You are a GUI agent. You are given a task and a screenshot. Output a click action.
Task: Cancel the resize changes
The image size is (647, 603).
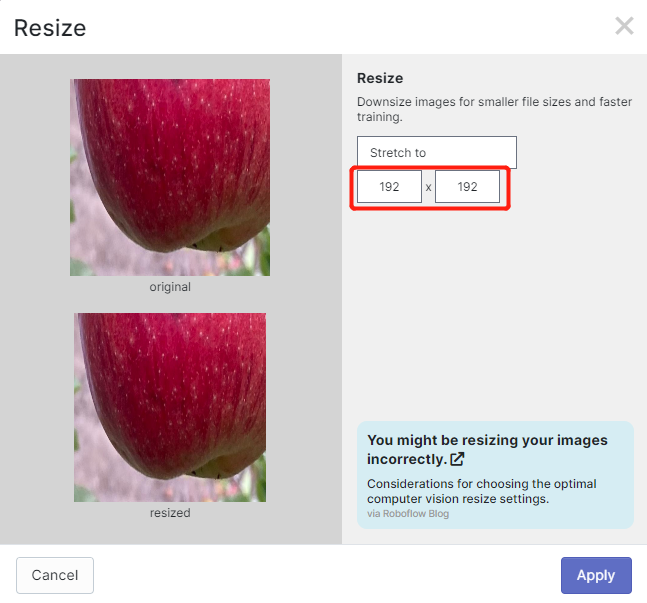55,575
